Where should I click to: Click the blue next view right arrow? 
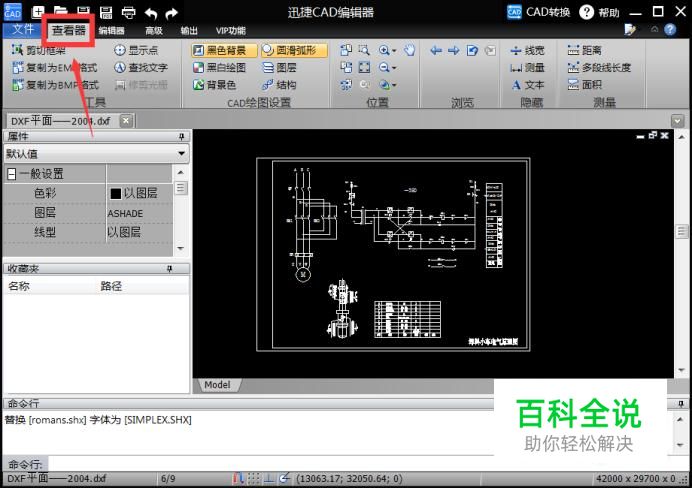454,50
